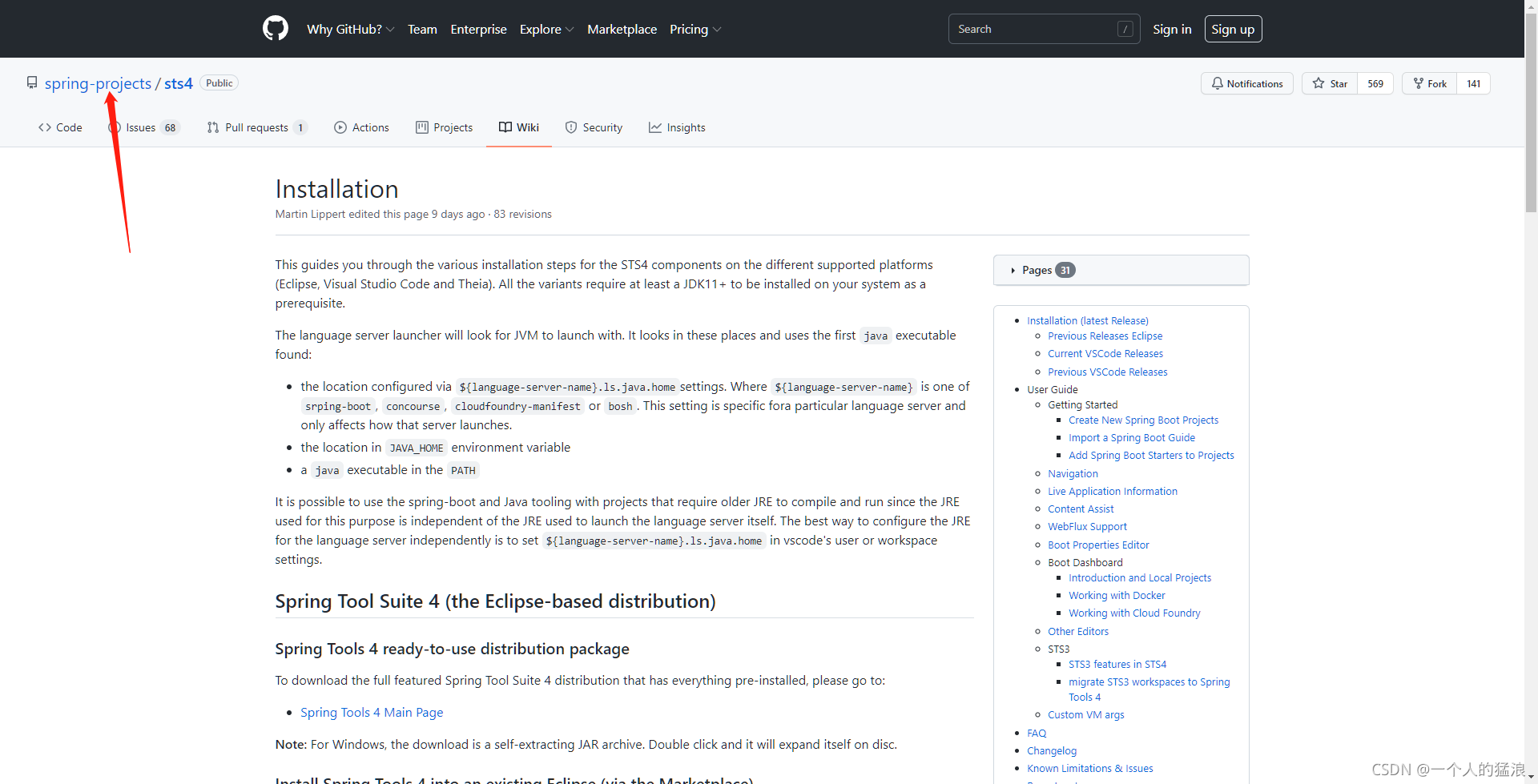Open the Pull requests tab
The height and width of the screenshot is (784, 1538).
[x=257, y=127]
